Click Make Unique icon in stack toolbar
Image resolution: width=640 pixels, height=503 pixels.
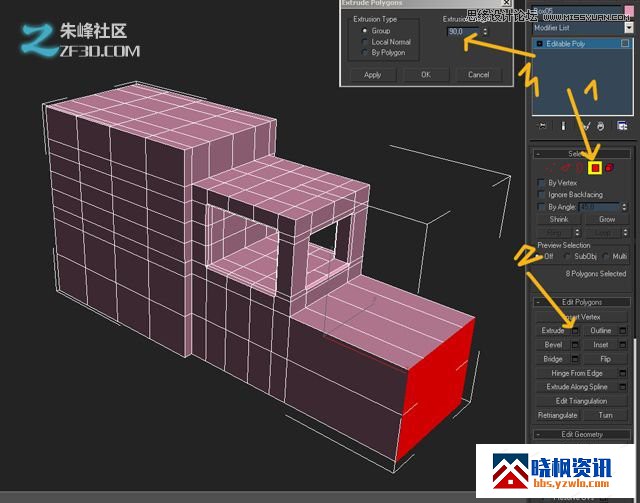[586, 126]
